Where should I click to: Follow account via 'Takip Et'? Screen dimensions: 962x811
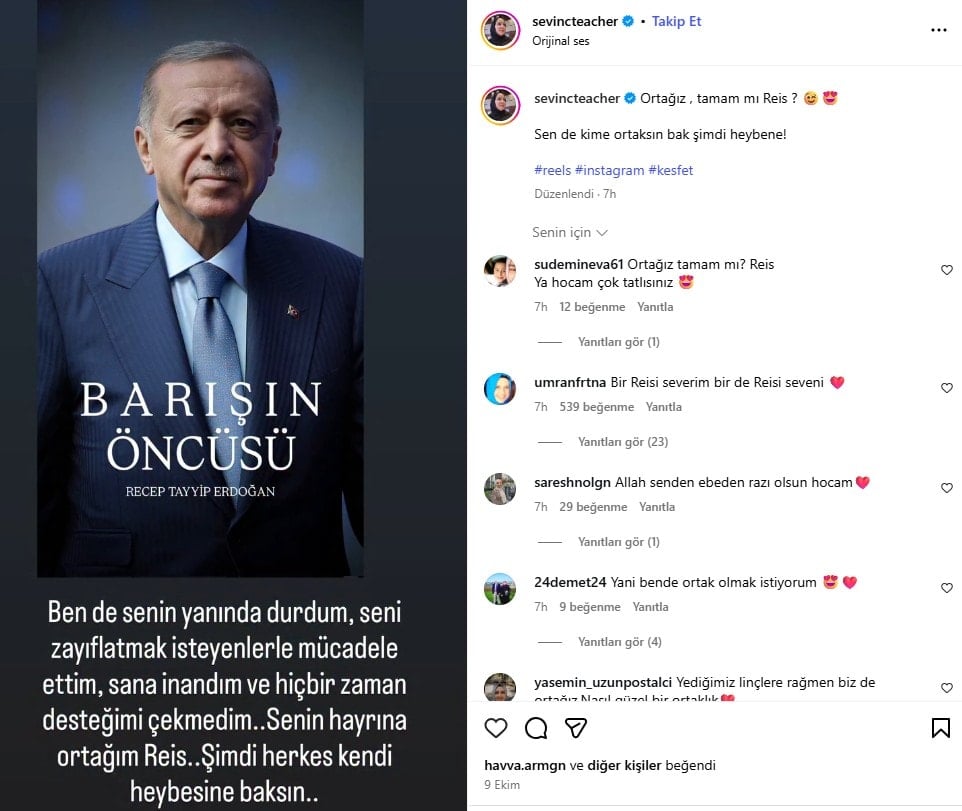click(676, 21)
